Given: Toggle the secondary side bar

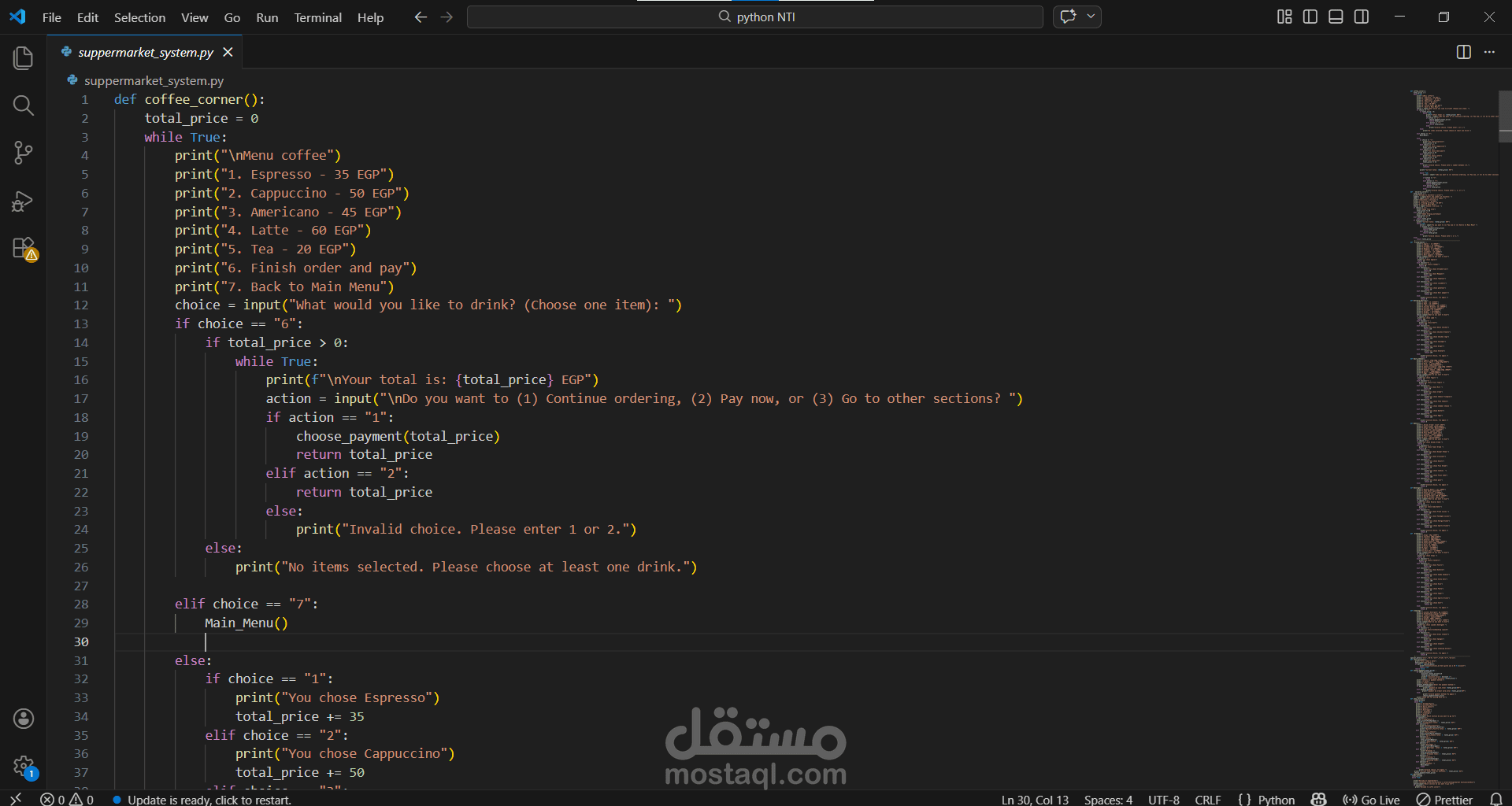Looking at the screenshot, I should (1362, 17).
